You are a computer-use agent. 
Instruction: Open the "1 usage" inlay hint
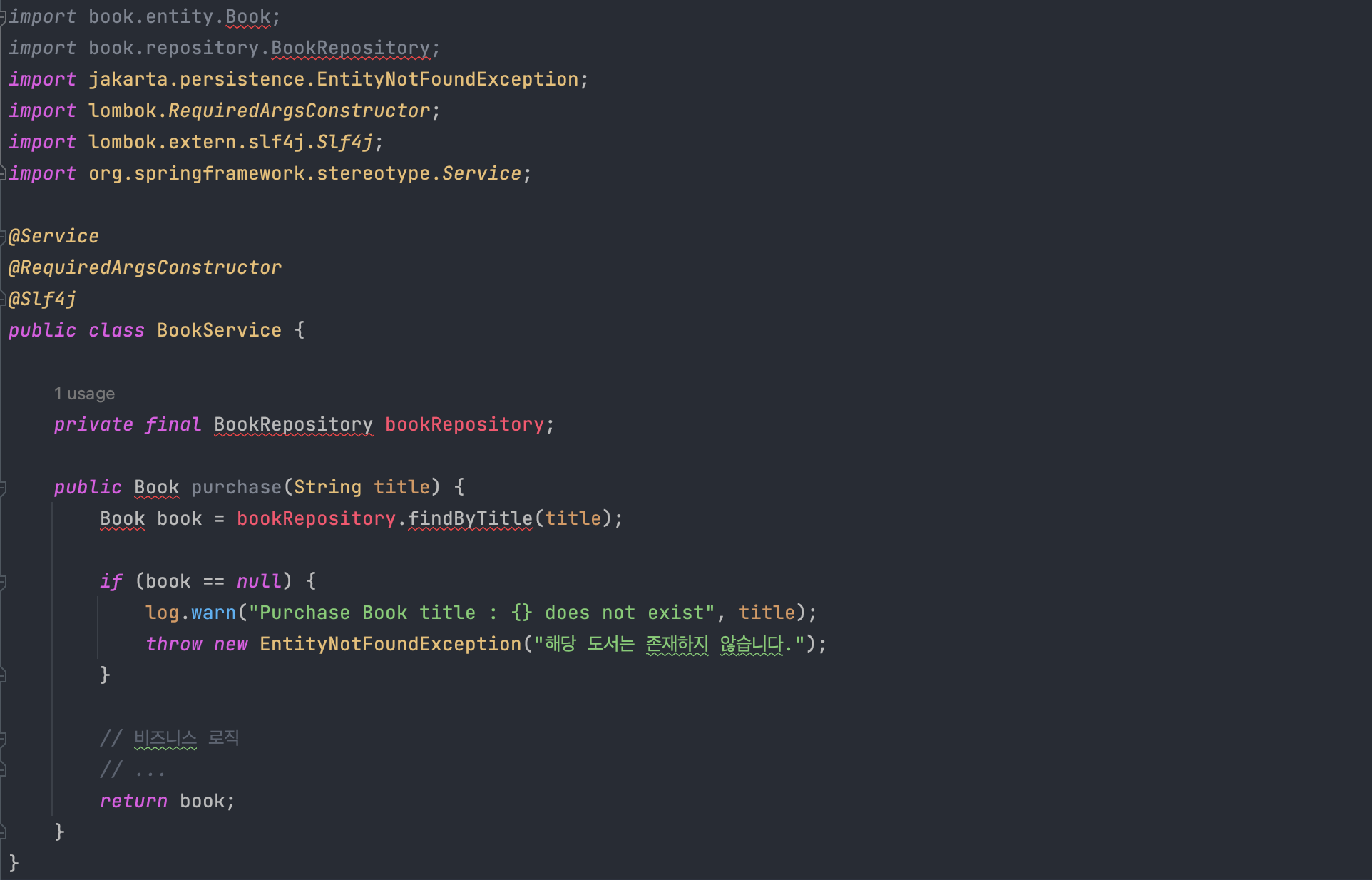[84, 394]
